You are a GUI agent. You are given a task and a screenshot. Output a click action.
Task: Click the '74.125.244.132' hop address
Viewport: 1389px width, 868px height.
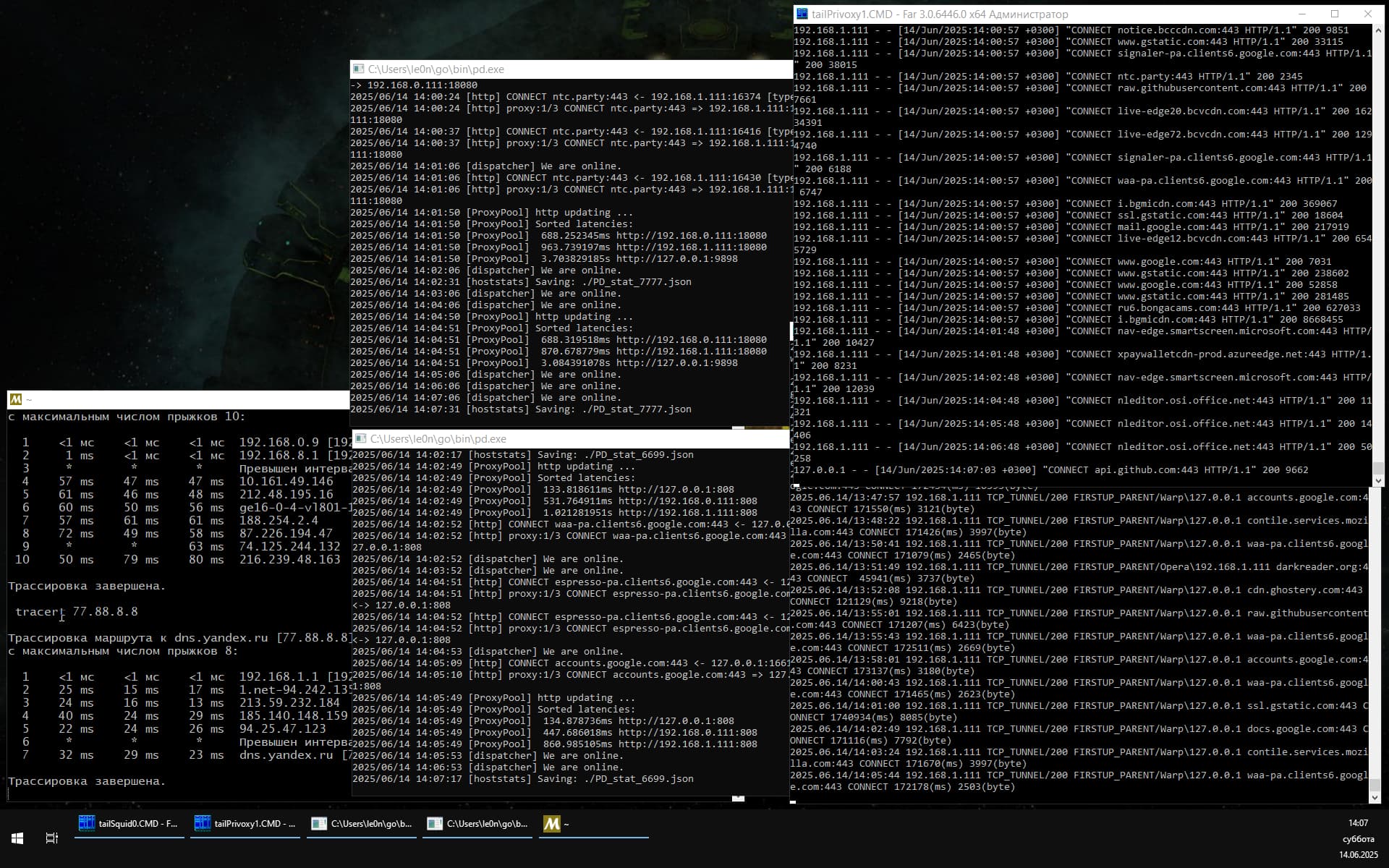coord(290,546)
